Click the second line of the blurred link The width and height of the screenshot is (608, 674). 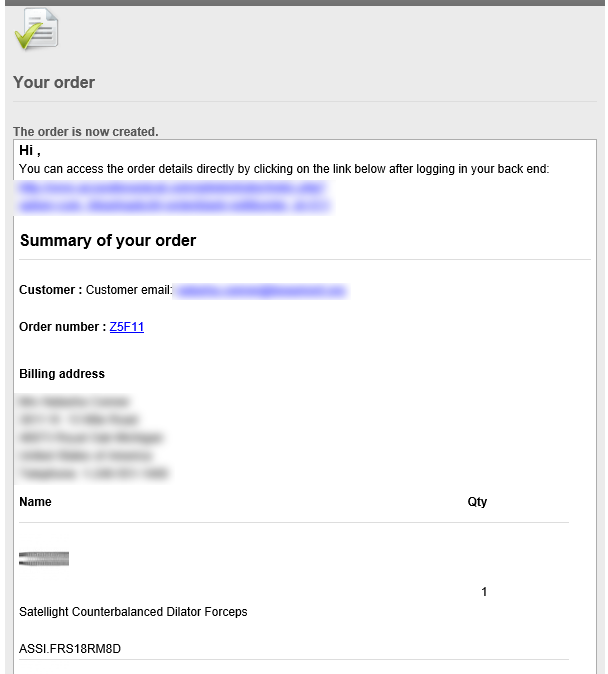tap(174, 206)
